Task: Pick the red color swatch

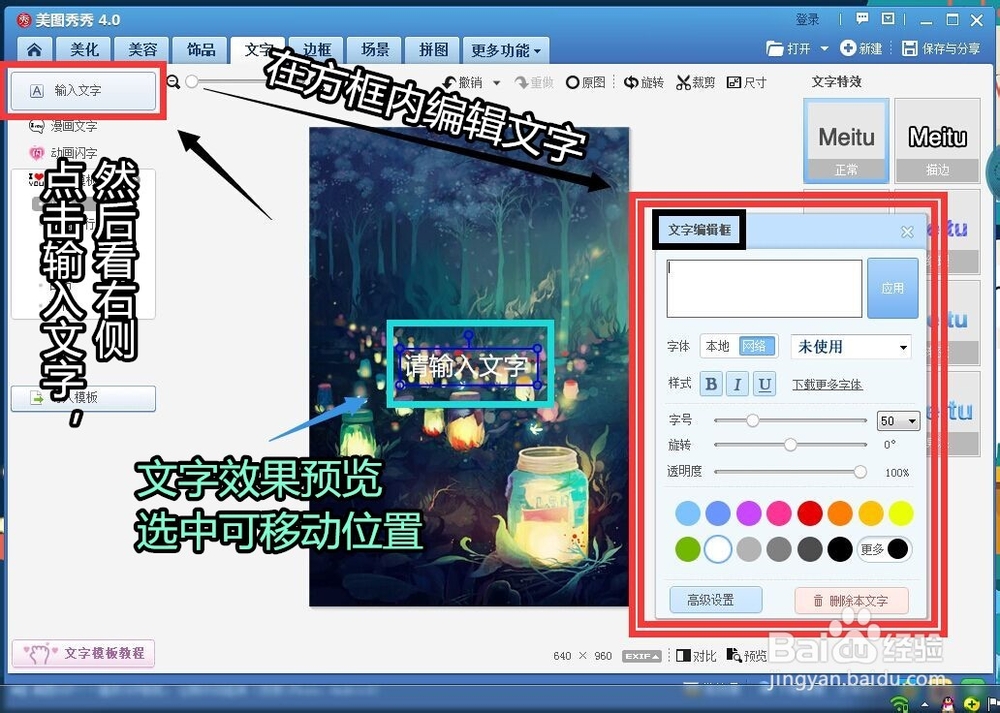Action: [810, 513]
